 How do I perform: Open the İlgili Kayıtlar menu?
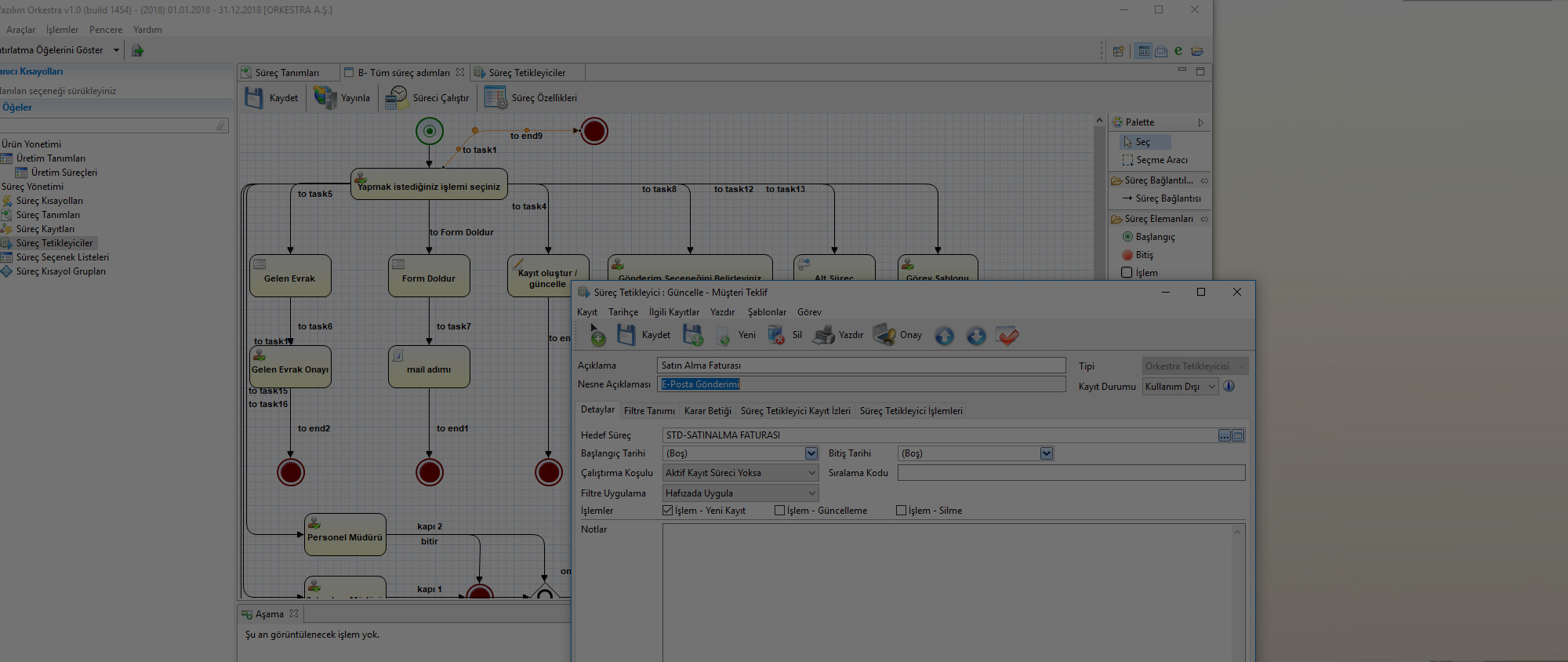coord(673,312)
